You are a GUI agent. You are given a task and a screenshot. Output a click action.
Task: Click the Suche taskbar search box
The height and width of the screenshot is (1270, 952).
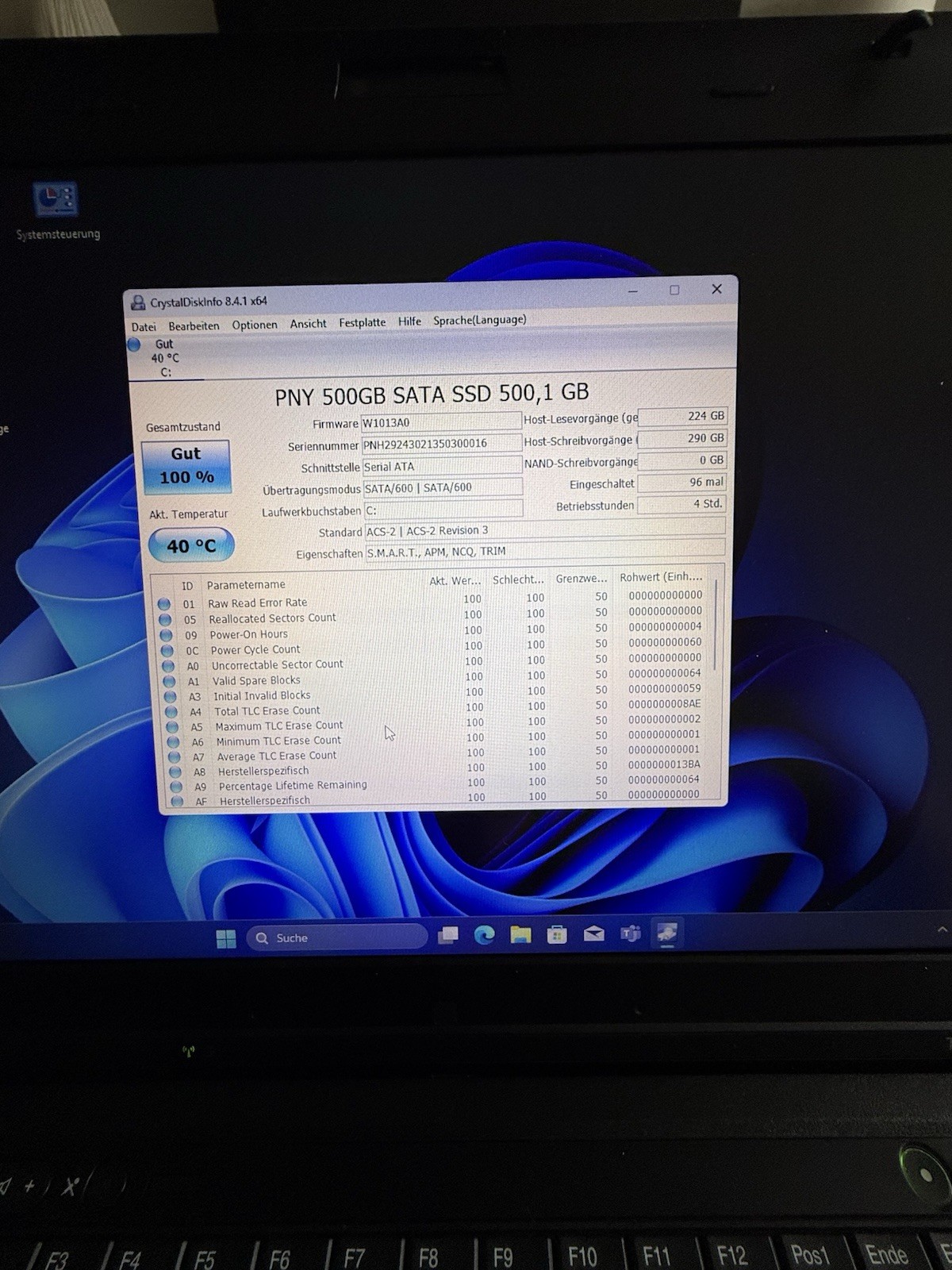click(x=337, y=937)
